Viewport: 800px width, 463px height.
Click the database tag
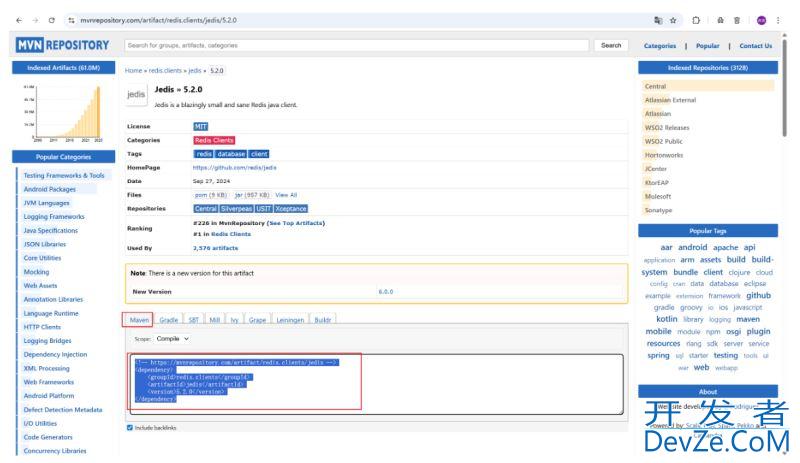pyautogui.click(x=231, y=154)
